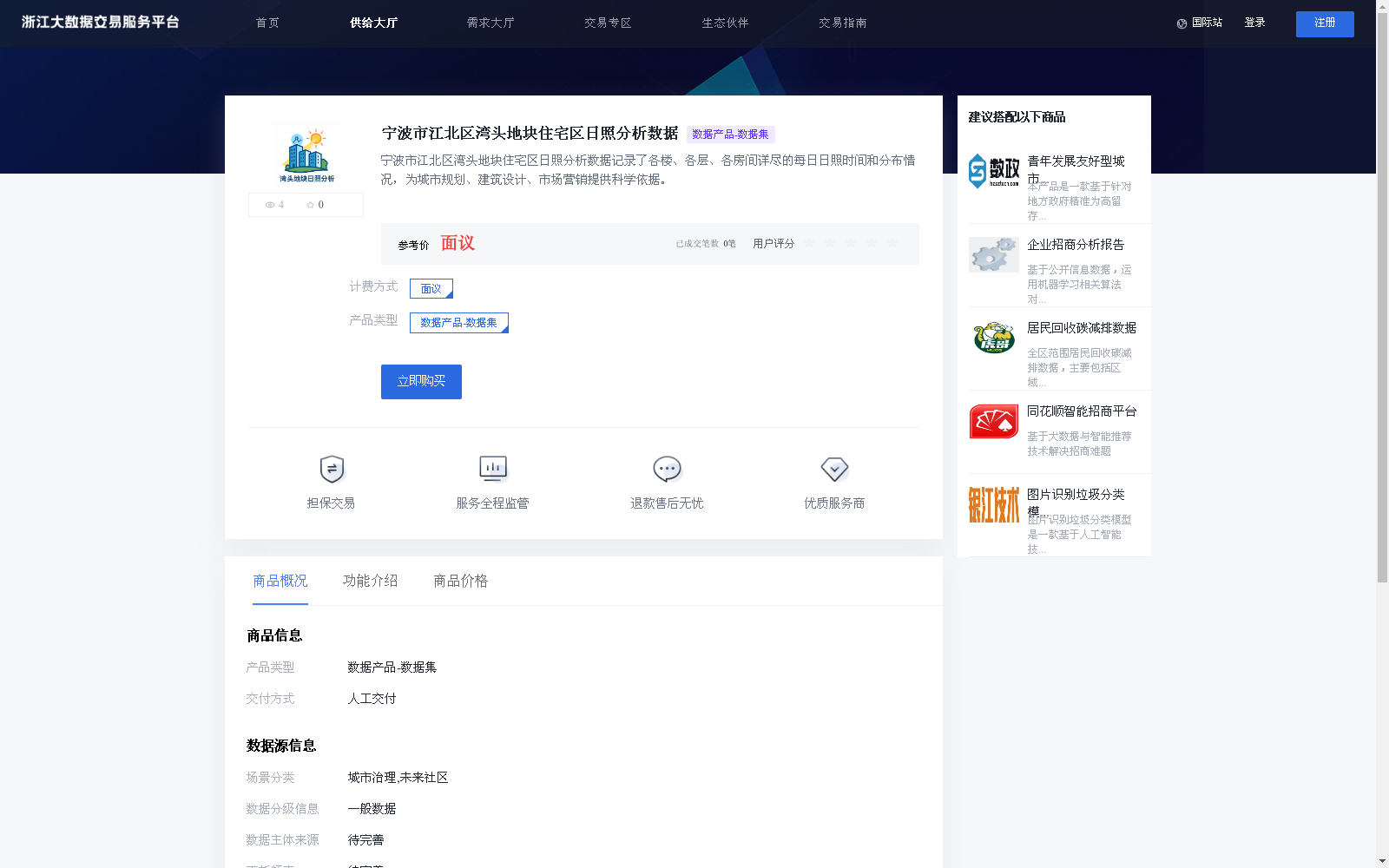Click the eye view-count icon
Viewport: 1389px width, 868px height.
270,205
